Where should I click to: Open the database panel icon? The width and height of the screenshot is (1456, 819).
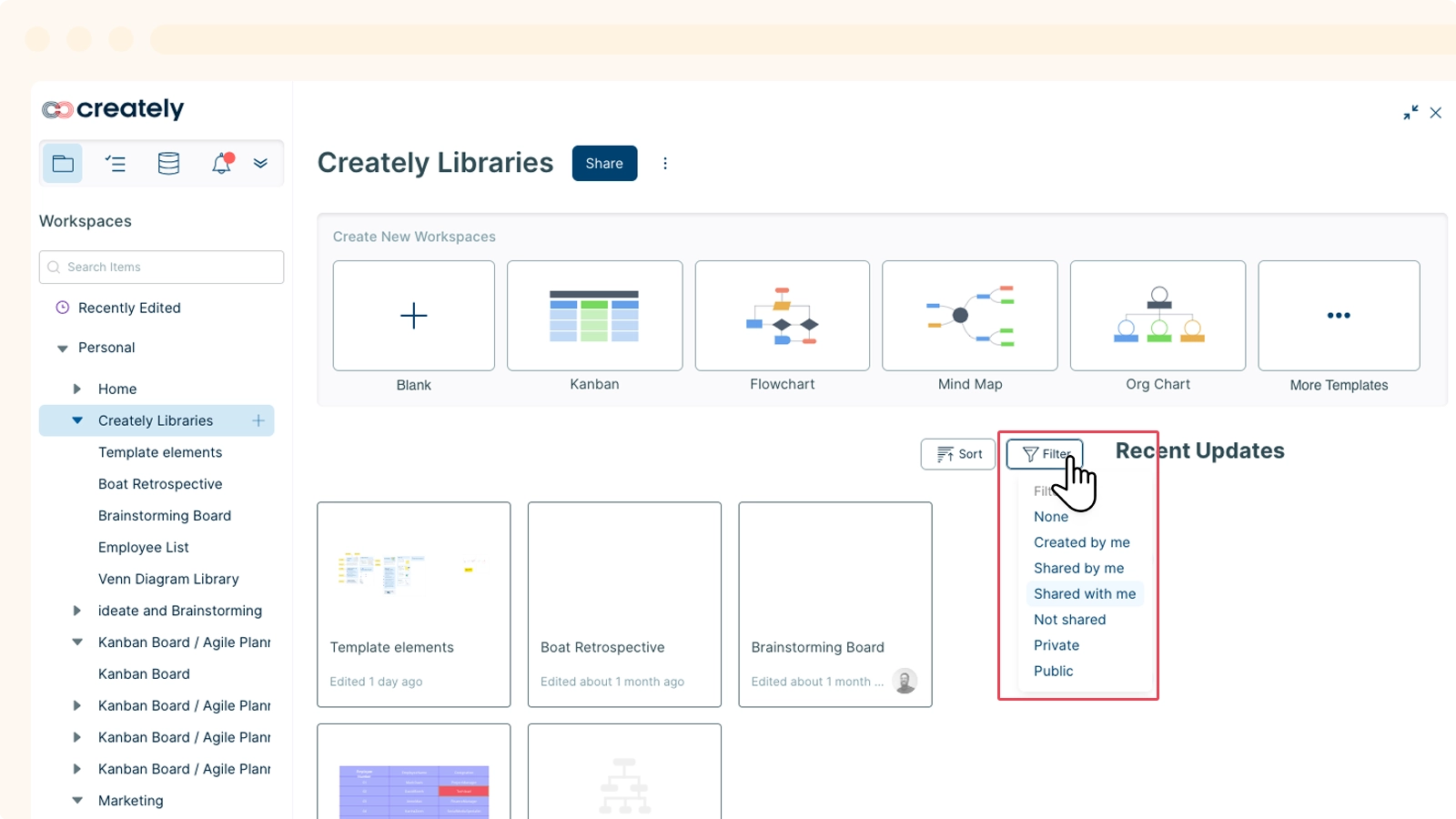tap(168, 164)
